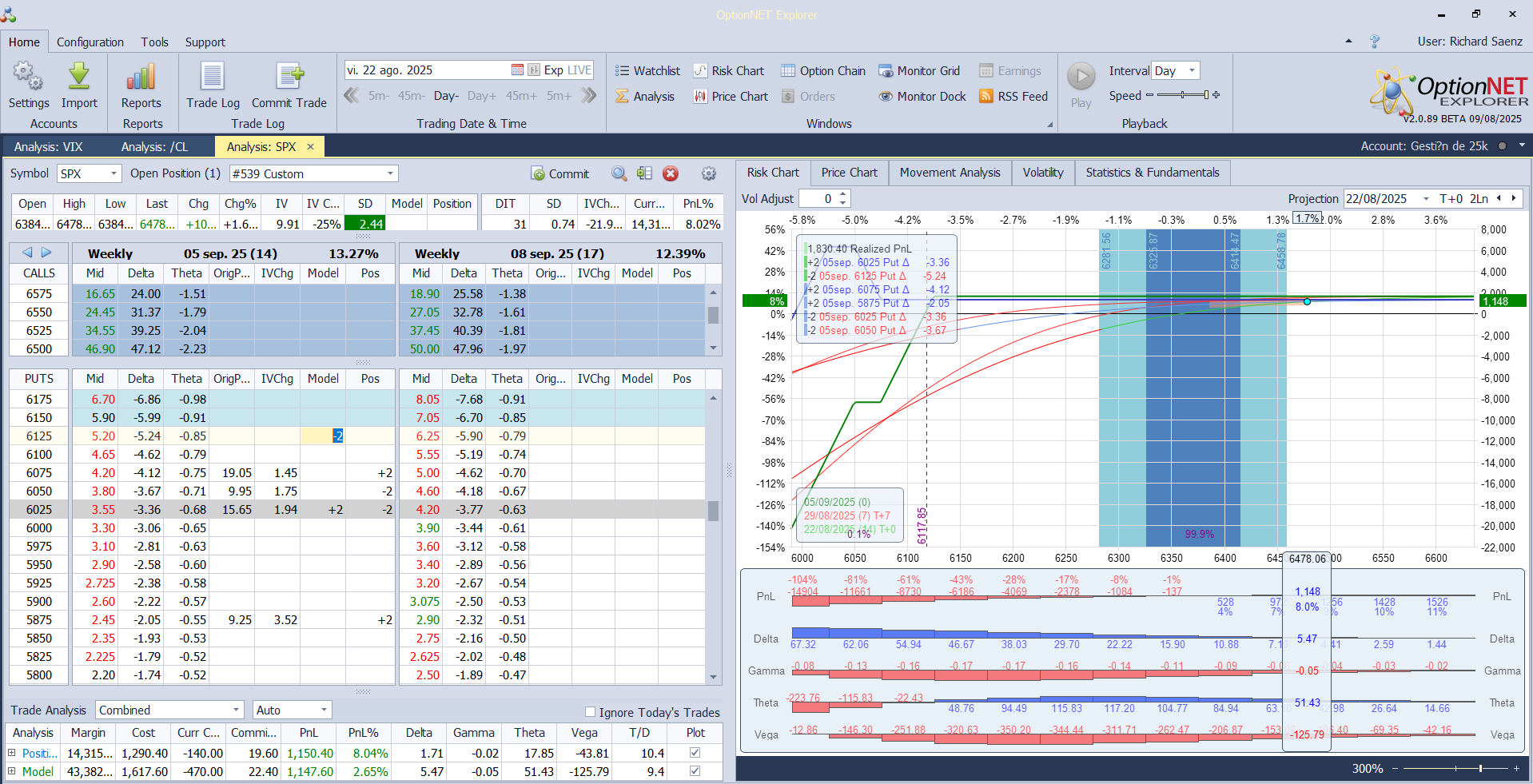Screen dimensions: 1533x784
Task: Click the green add-columns icon beside Commit
Action: (x=644, y=173)
